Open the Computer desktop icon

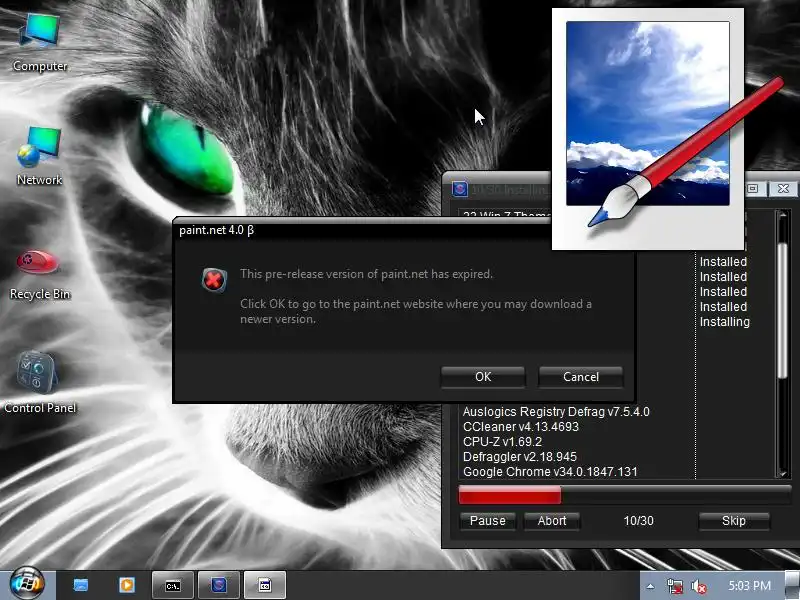coord(40,42)
